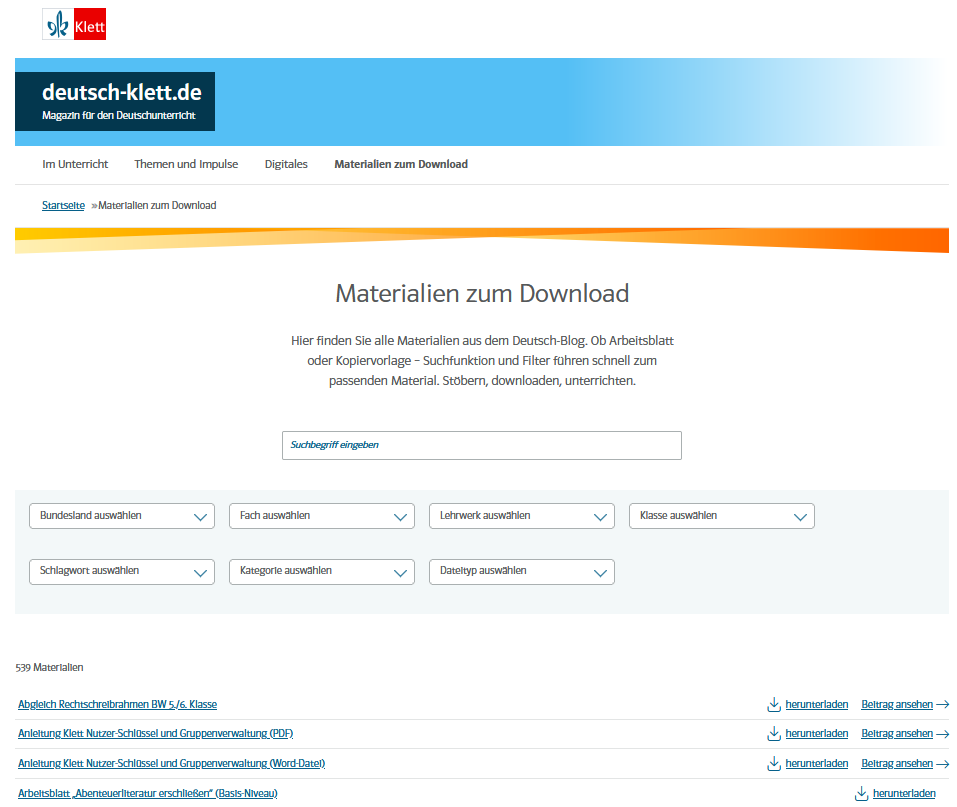The image size is (957, 807).
Task: Open the Kategorie auswählen dropdown
Action: pos(322,571)
